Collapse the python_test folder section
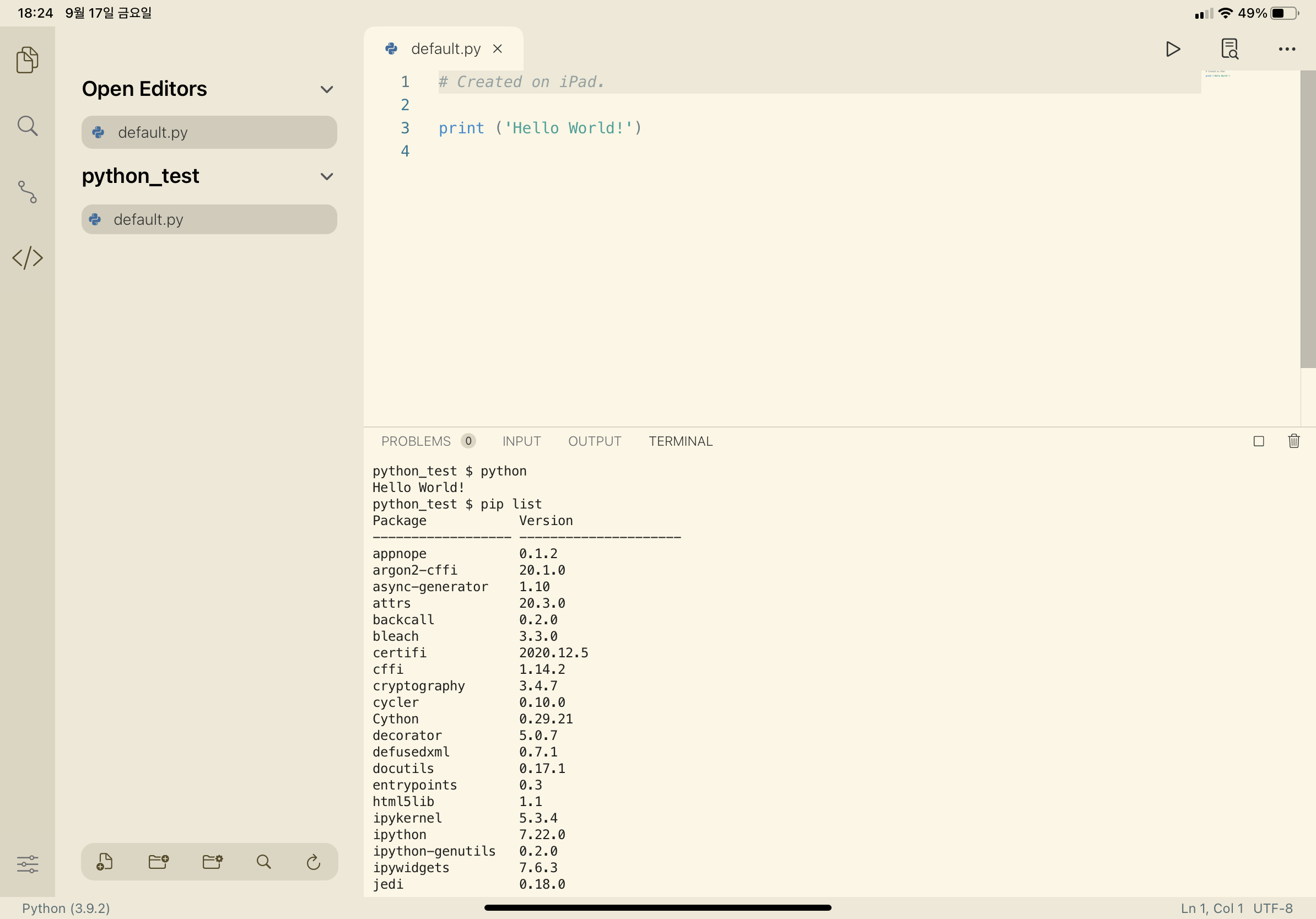 [327, 176]
